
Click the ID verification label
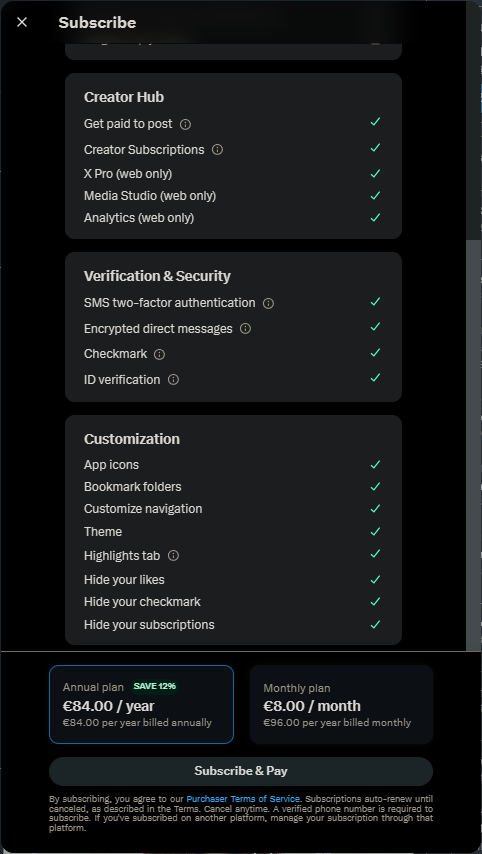122,380
